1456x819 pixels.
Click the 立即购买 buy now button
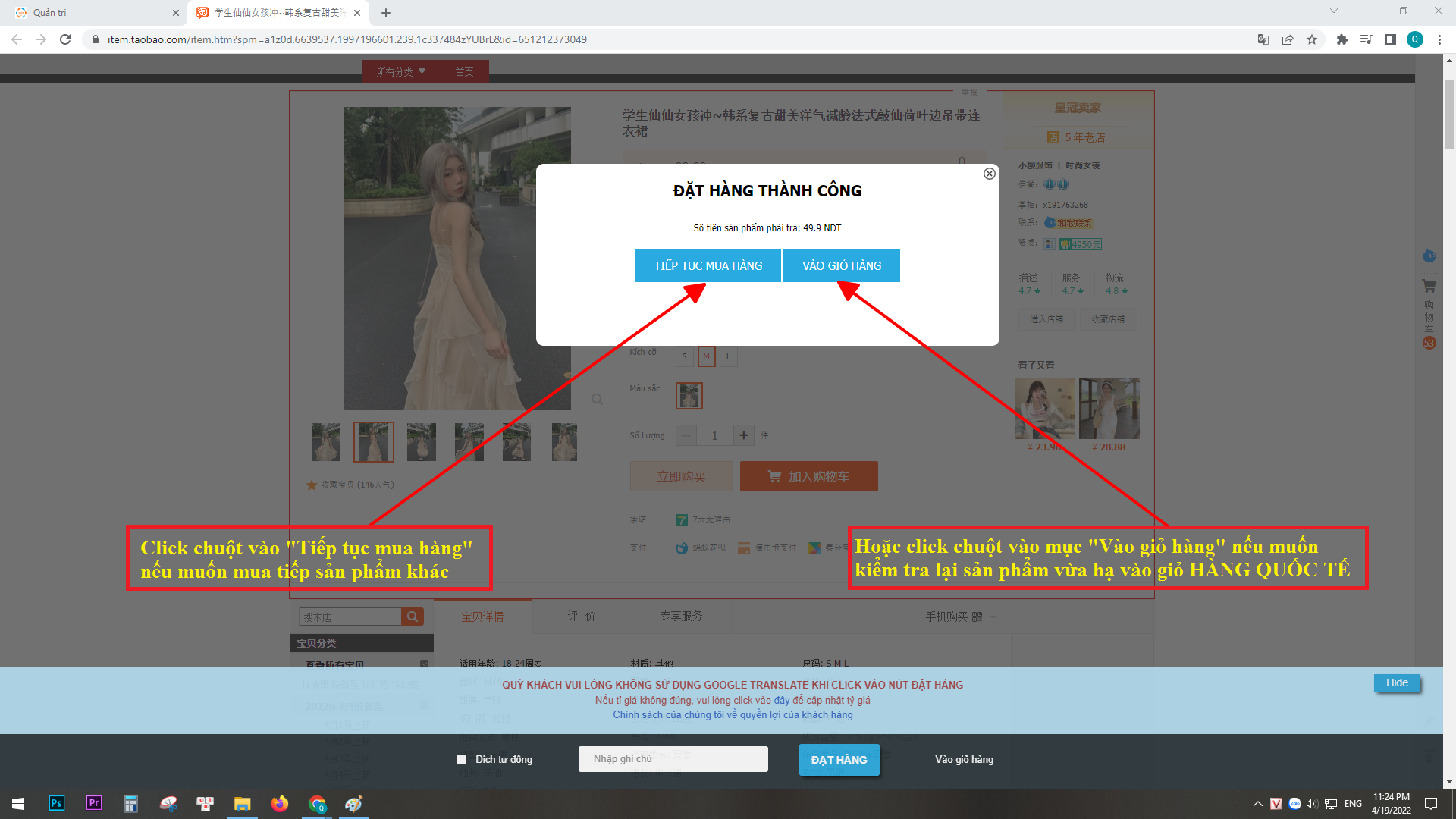[681, 476]
